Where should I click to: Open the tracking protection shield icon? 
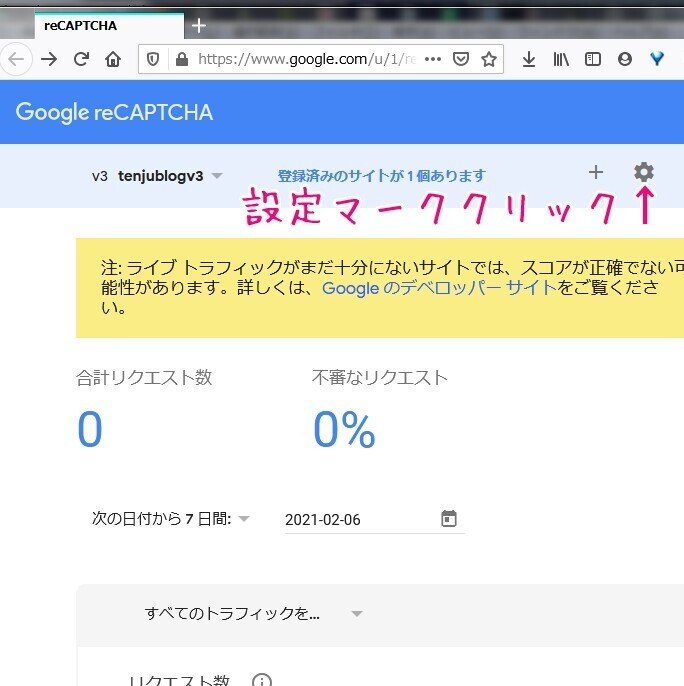[x=153, y=59]
